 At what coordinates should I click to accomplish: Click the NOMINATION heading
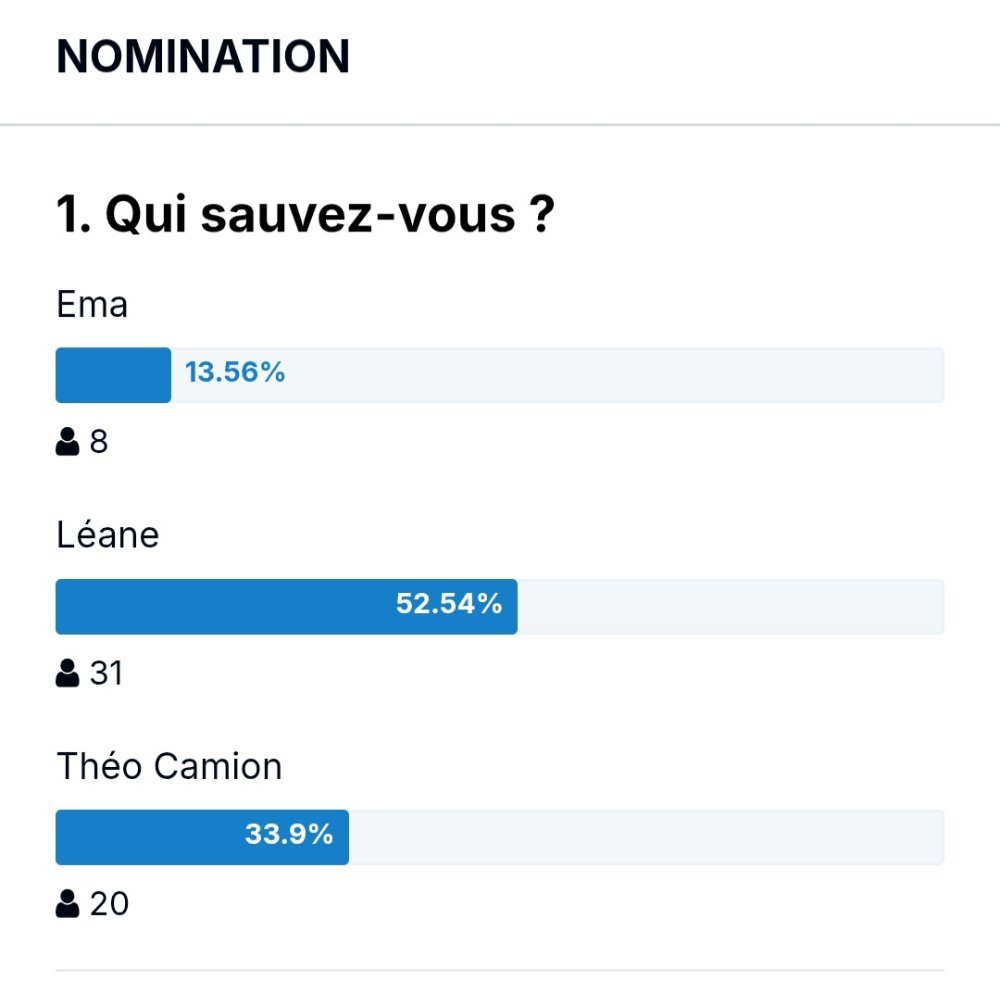[203, 57]
